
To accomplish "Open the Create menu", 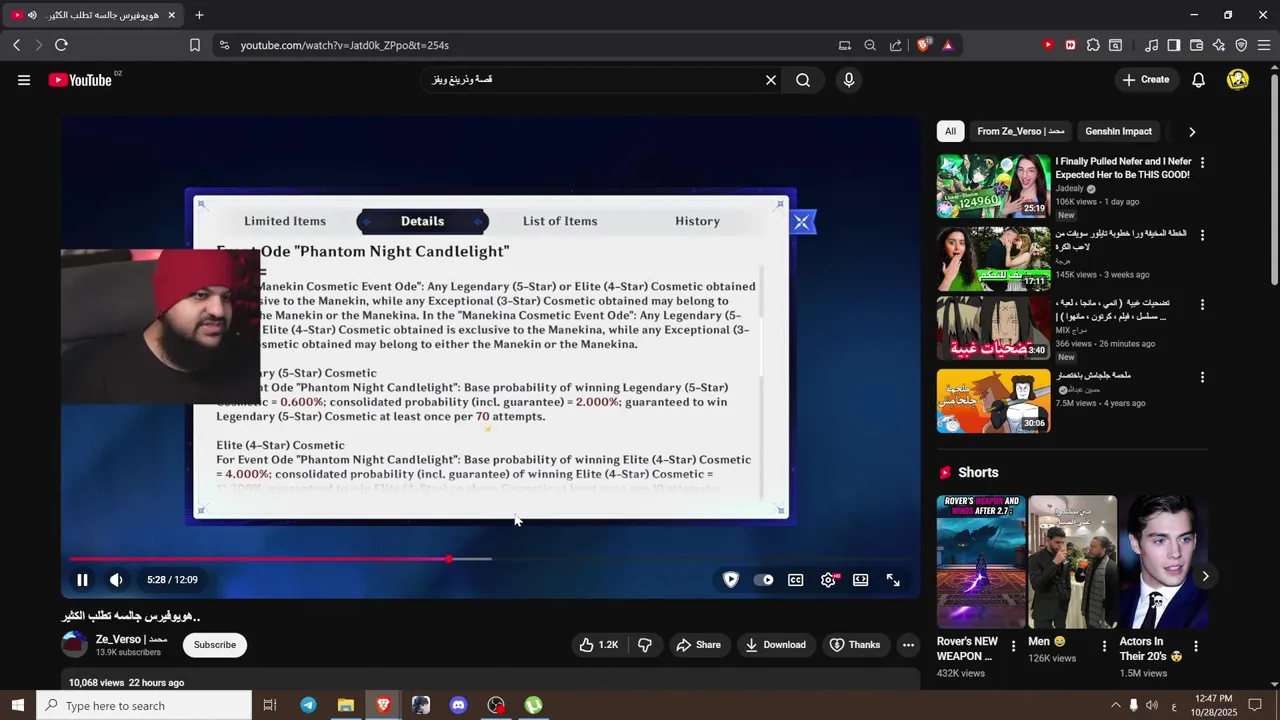I will pyautogui.click(x=1146, y=80).
